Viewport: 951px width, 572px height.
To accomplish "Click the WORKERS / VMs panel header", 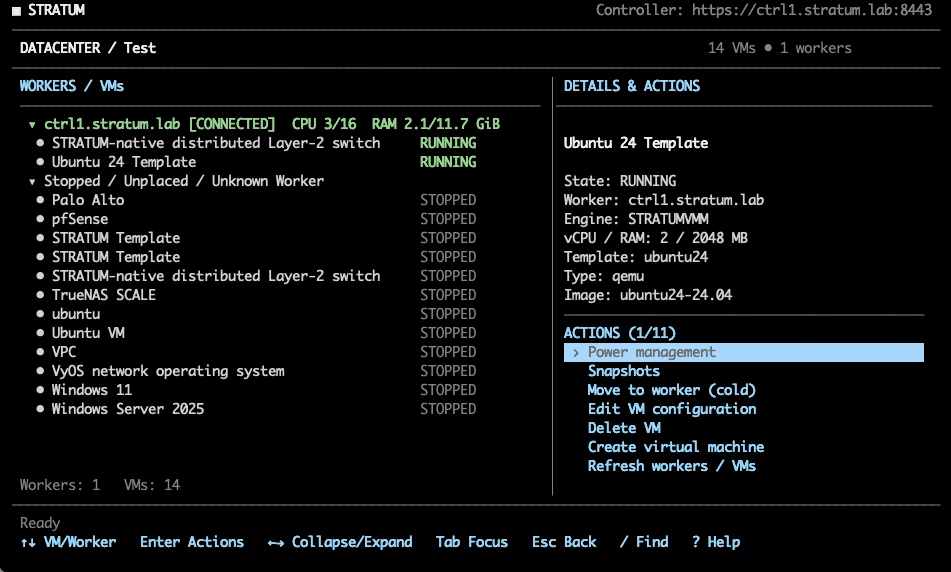I will click(x=72, y=86).
